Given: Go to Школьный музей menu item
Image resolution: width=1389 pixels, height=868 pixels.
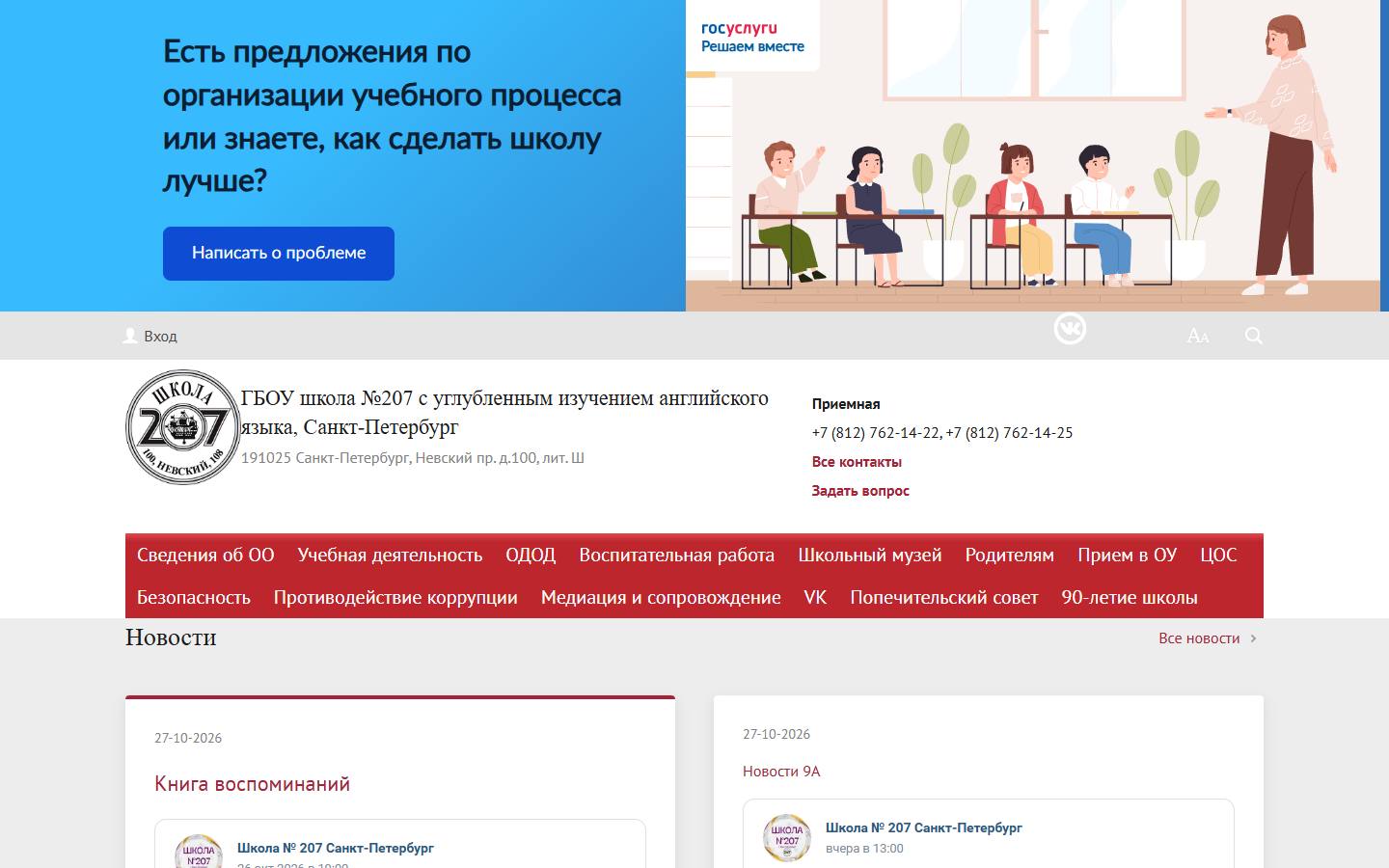Looking at the screenshot, I should click(x=869, y=555).
